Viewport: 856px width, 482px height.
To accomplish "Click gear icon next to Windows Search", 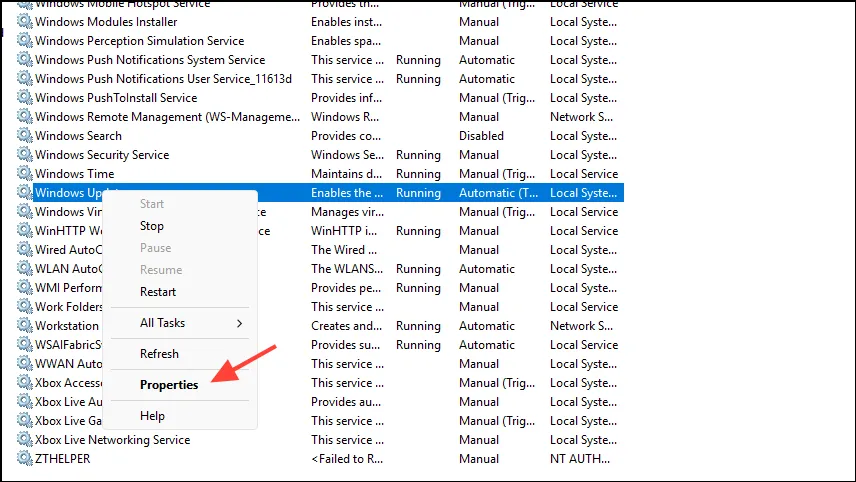I will tap(25, 136).
